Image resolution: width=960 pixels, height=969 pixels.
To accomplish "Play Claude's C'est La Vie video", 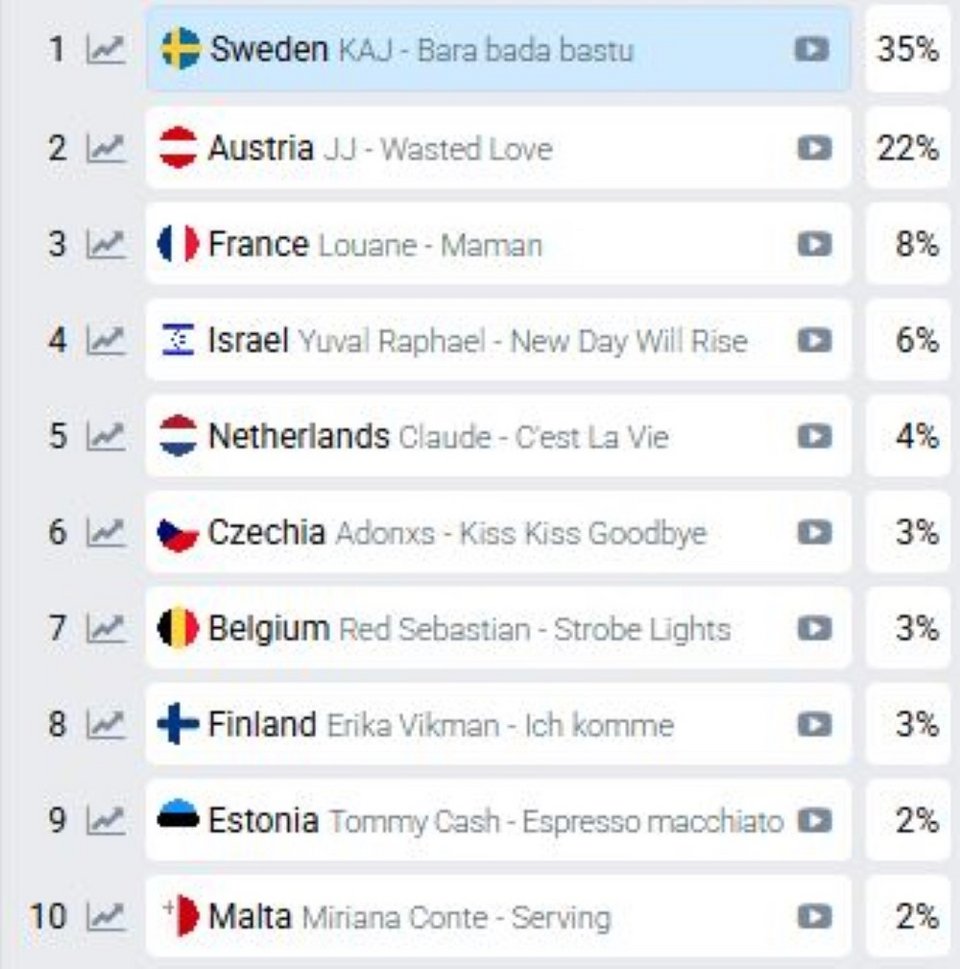I will pyautogui.click(x=814, y=436).
